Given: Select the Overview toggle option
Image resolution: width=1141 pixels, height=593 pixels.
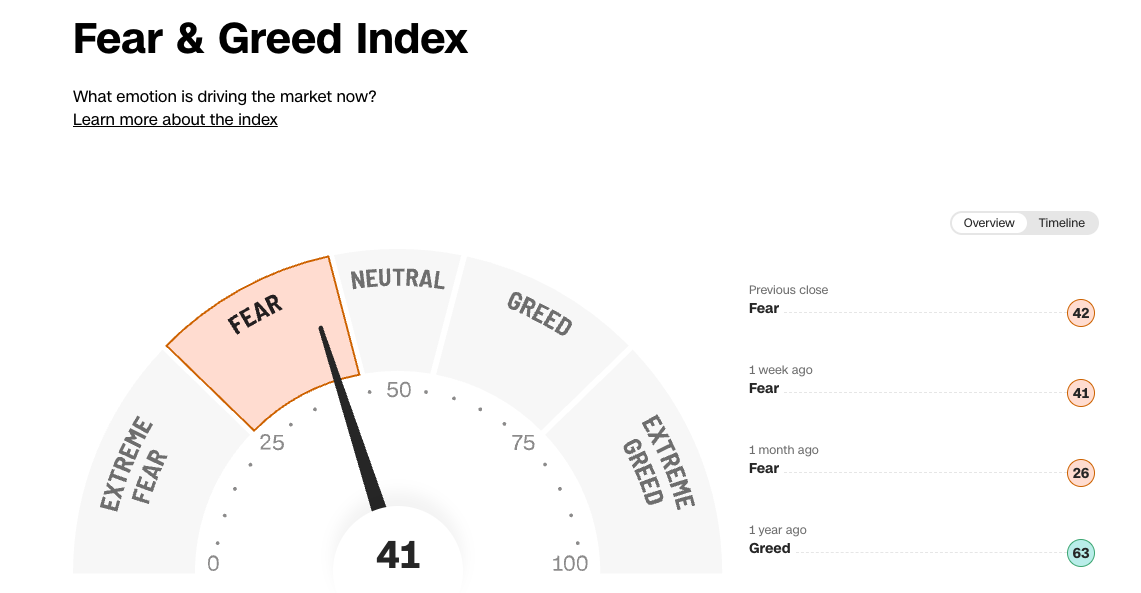Looking at the screenshot, I should [x=989, y=223].
